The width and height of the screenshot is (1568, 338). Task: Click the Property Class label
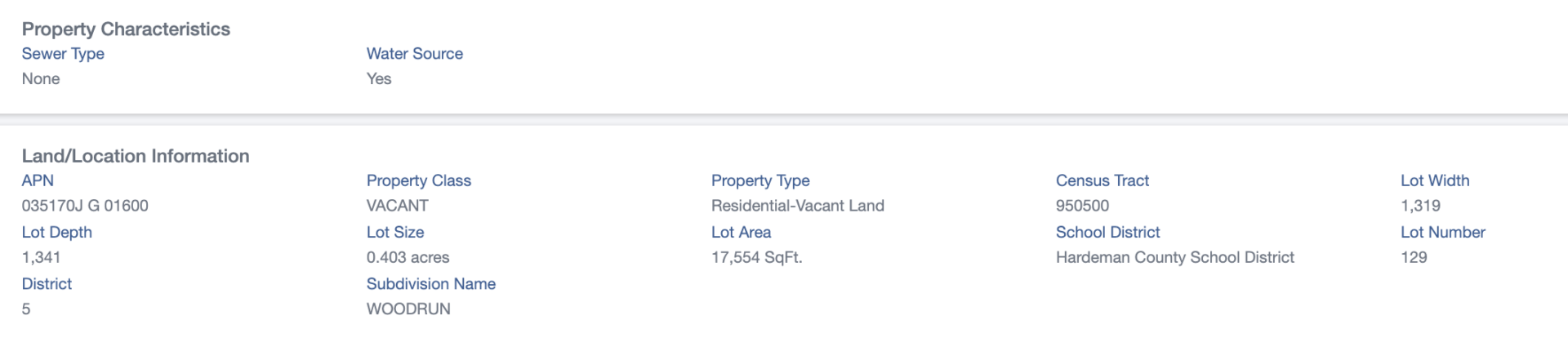coord(419,180)
